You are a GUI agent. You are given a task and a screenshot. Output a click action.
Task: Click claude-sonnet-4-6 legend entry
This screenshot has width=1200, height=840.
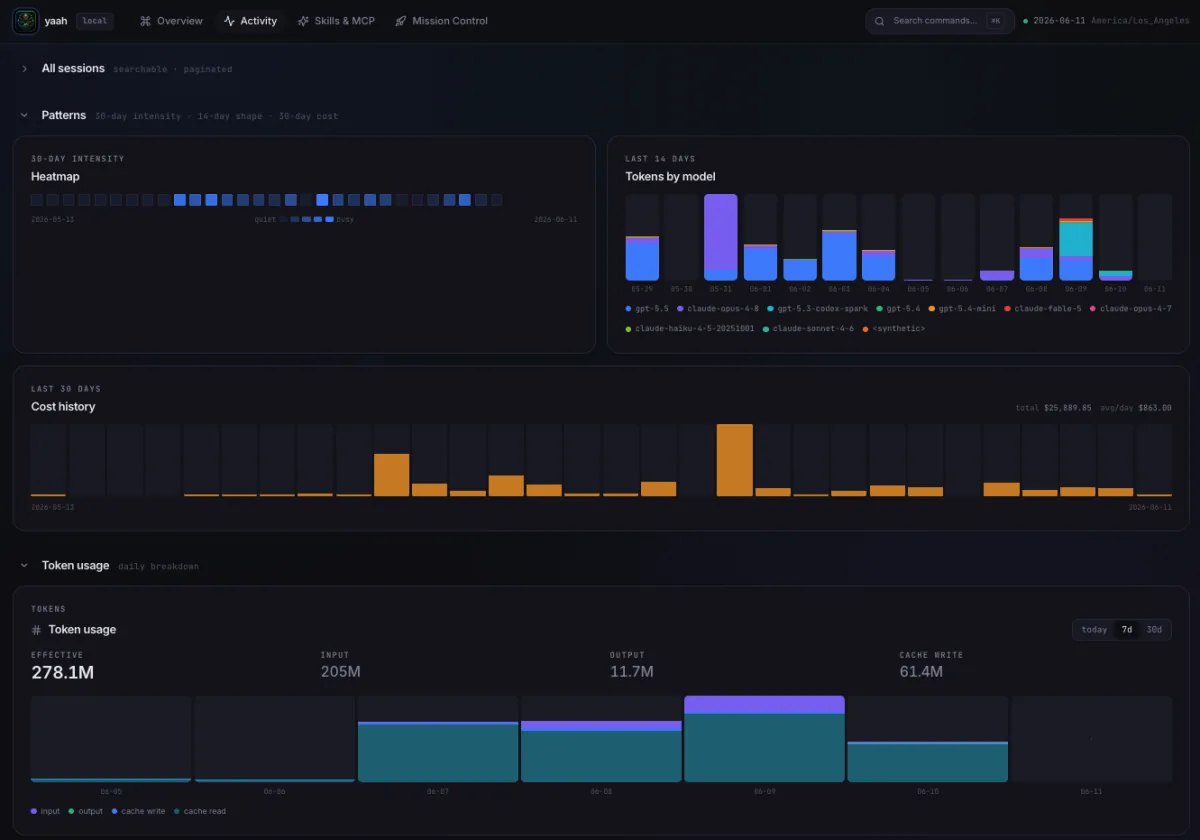(x=808, y=328)
